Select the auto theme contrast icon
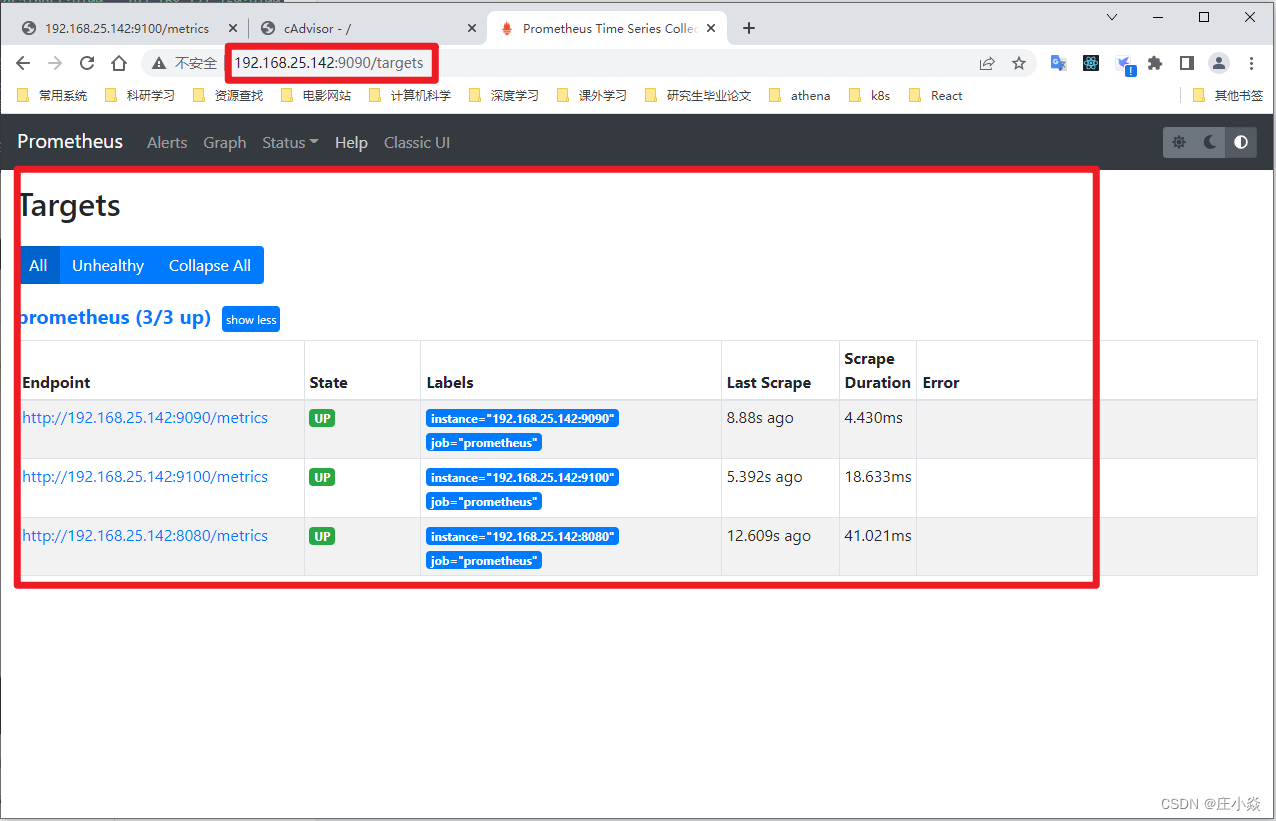The width and height of the screenshot is (1276, 821). click(x=1241, y=142)
